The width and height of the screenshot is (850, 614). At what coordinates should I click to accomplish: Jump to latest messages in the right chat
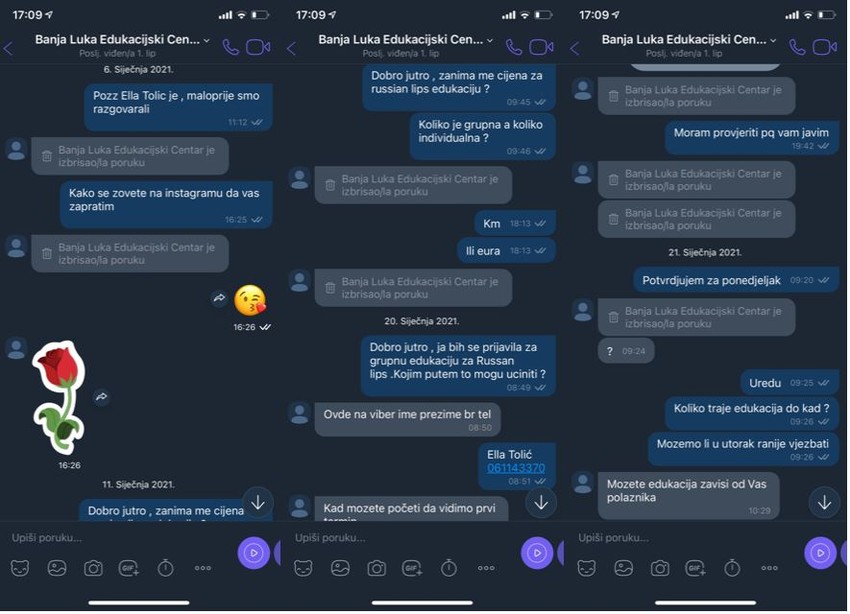[824, 503]
